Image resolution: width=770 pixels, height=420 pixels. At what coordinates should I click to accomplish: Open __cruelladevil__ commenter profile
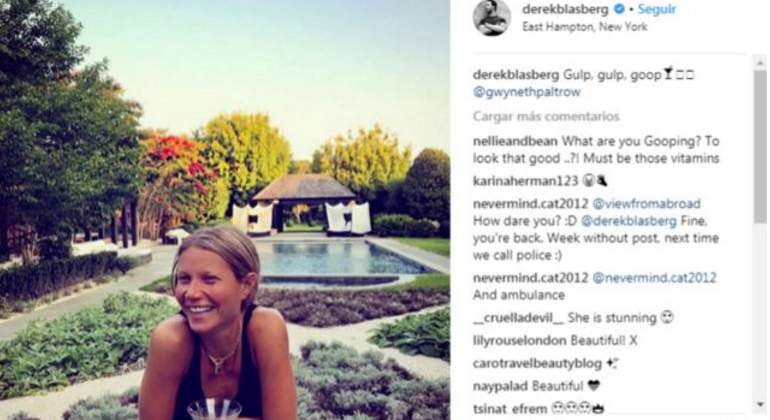coord(518,318)
